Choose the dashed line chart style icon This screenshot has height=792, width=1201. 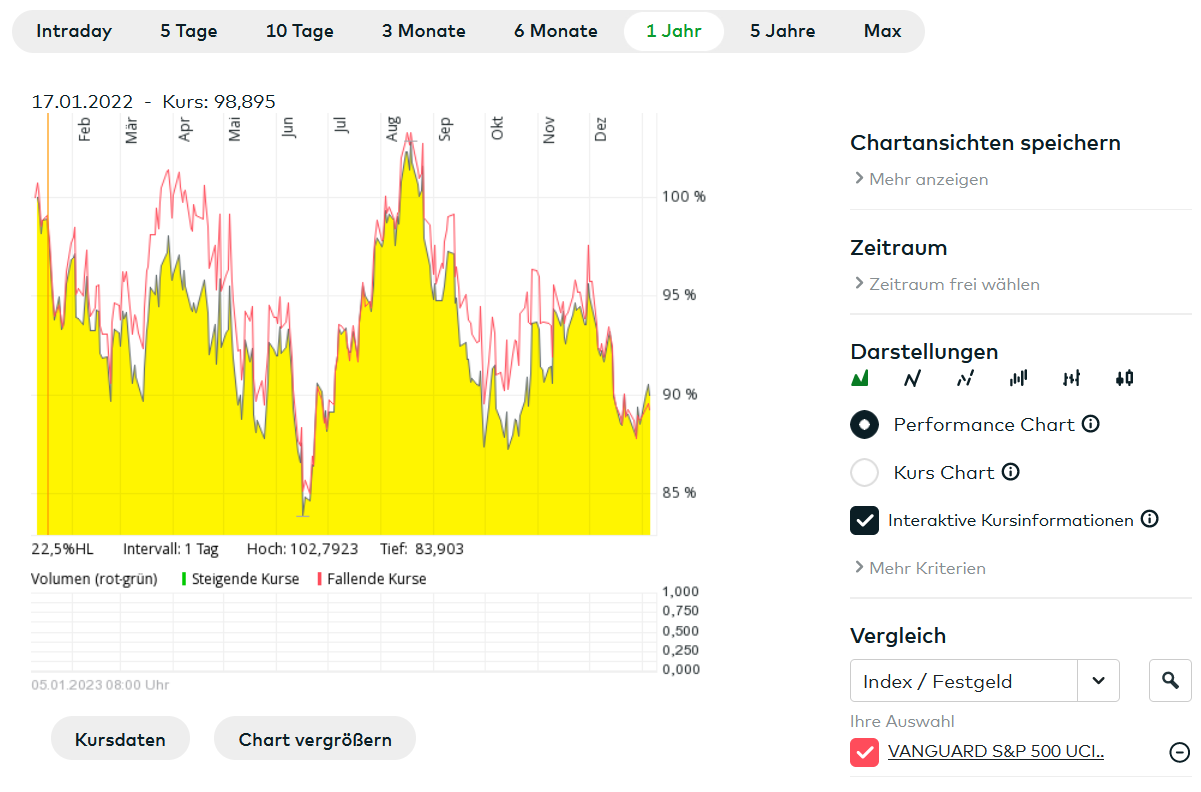pos(965,378)
